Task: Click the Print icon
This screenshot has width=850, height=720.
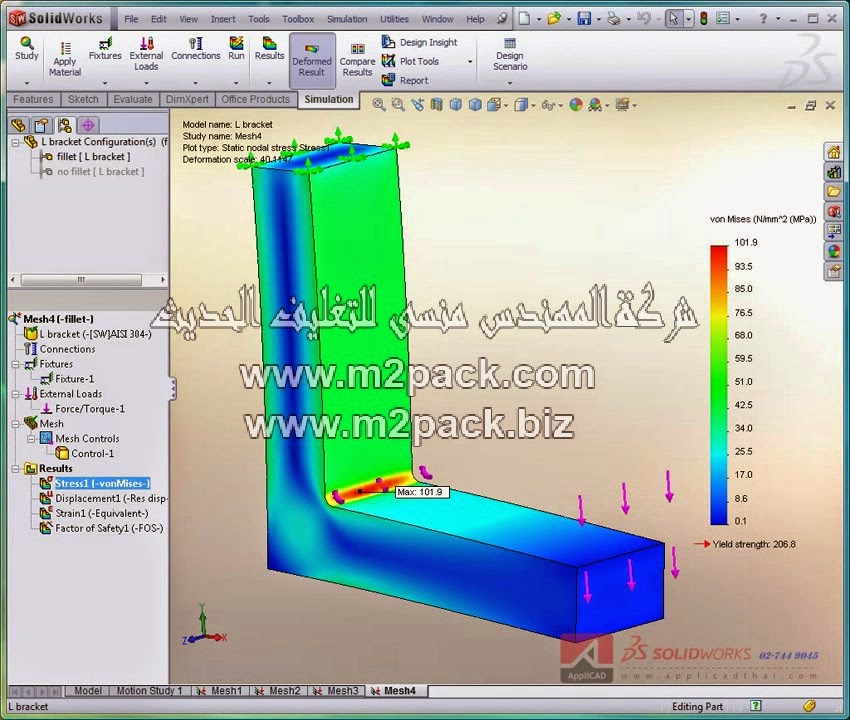Action: [614, 18]
